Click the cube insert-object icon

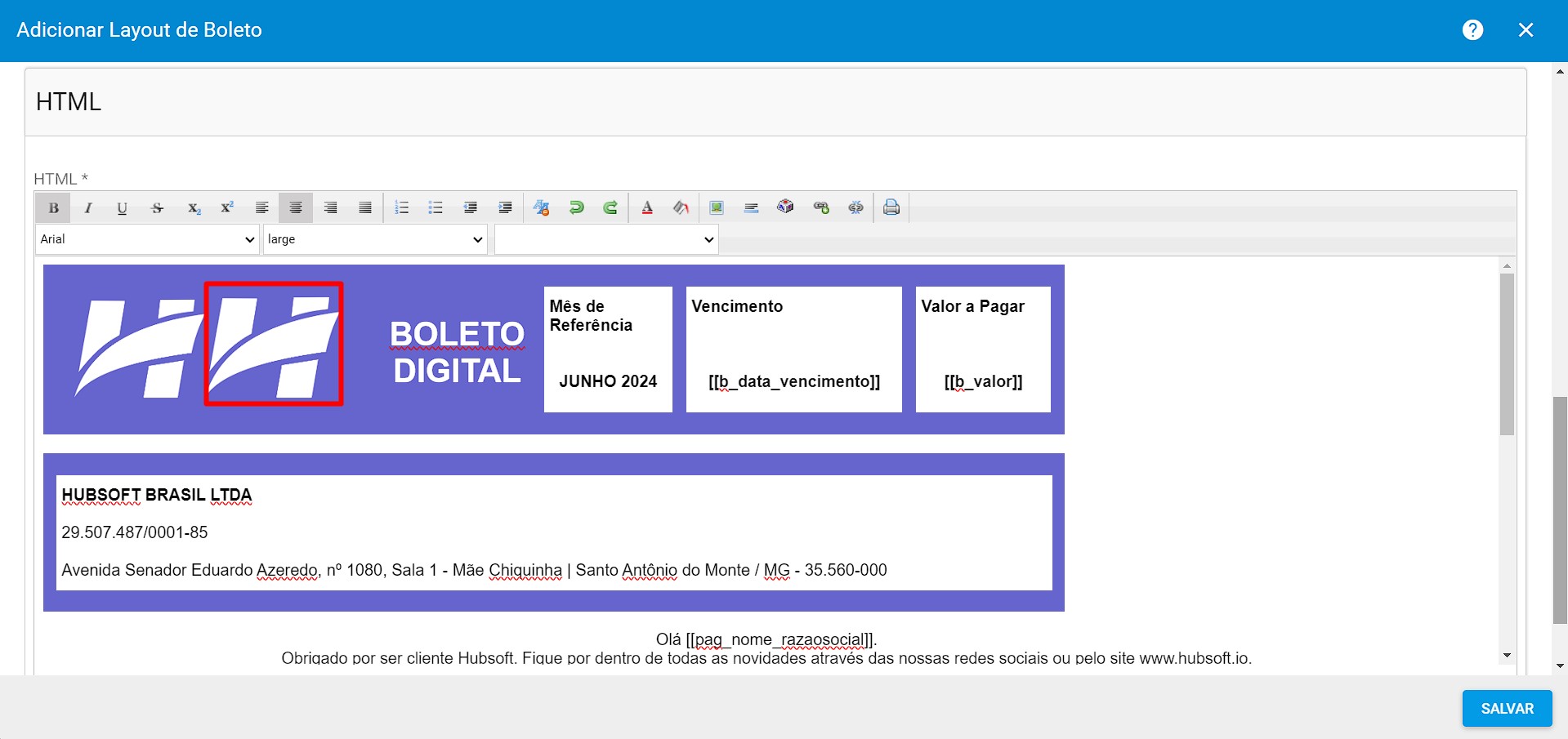click(785, 207)
